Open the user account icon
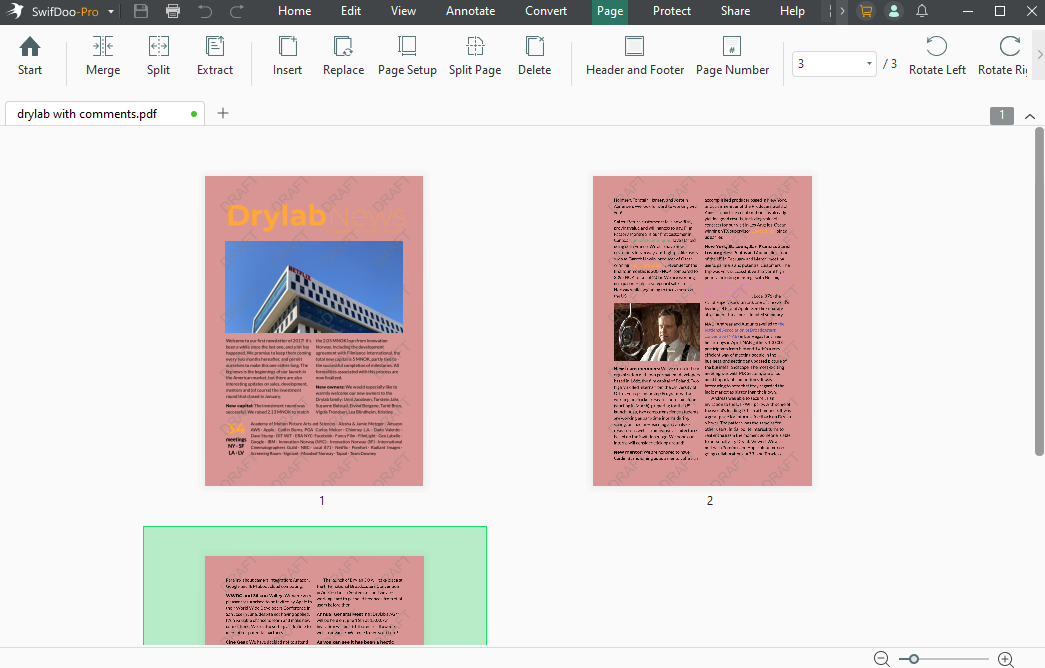 [894, 11]
